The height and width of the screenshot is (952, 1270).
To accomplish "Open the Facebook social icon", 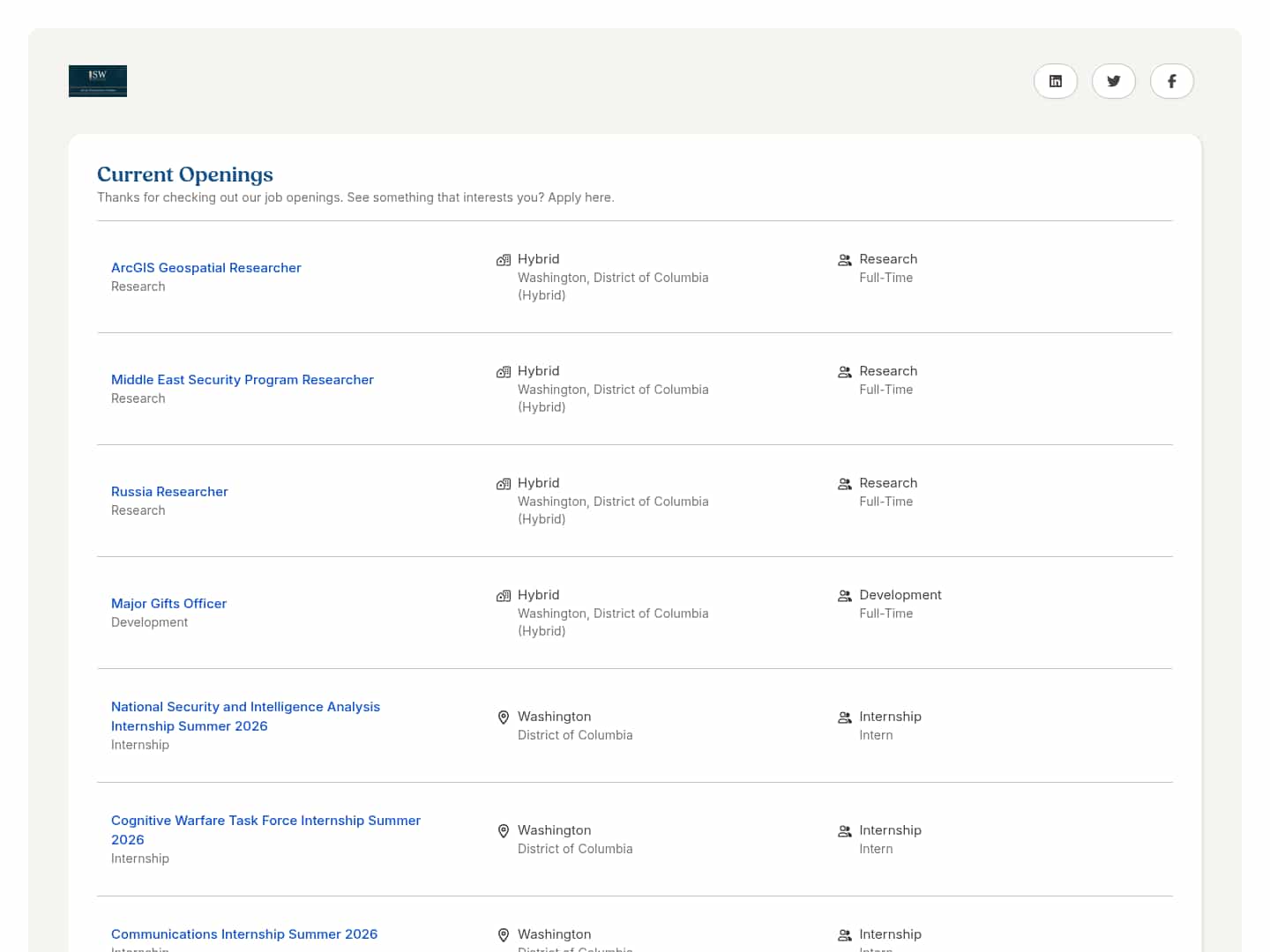I will [1171, 81].
